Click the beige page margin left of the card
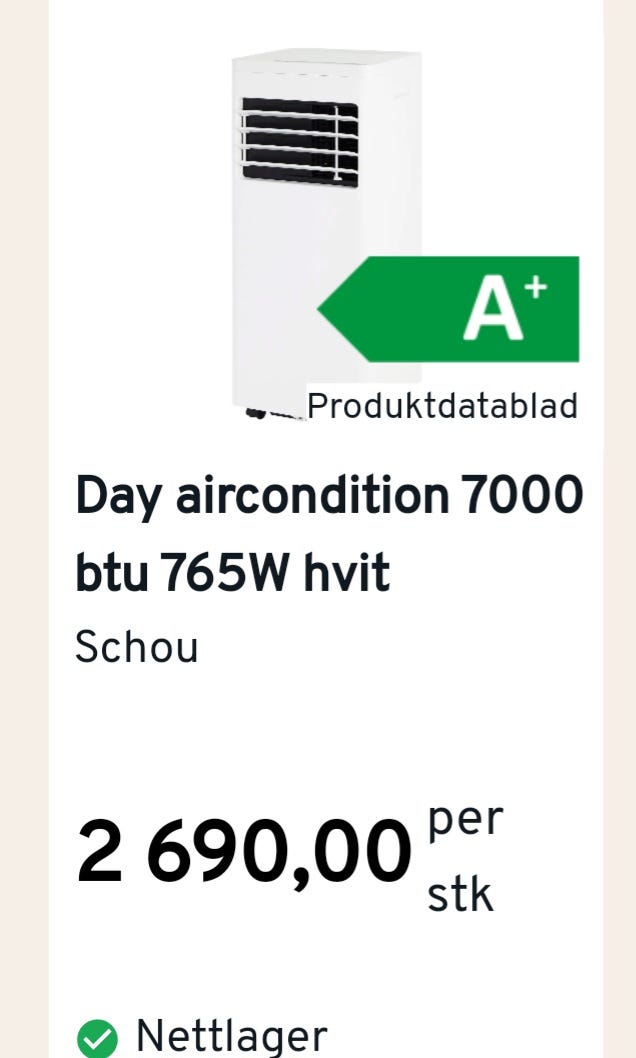Image resolution: width=636 pixels, height=1058 pixels. pos(23,500)
